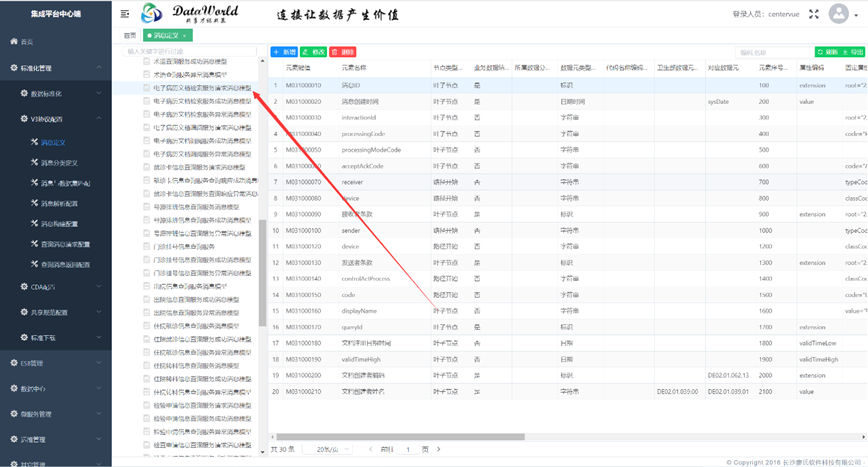Expand the 数据中心 menu chevron
This screenshot has height=467, width=868.
pyautogui.click(x=99, y=388)
